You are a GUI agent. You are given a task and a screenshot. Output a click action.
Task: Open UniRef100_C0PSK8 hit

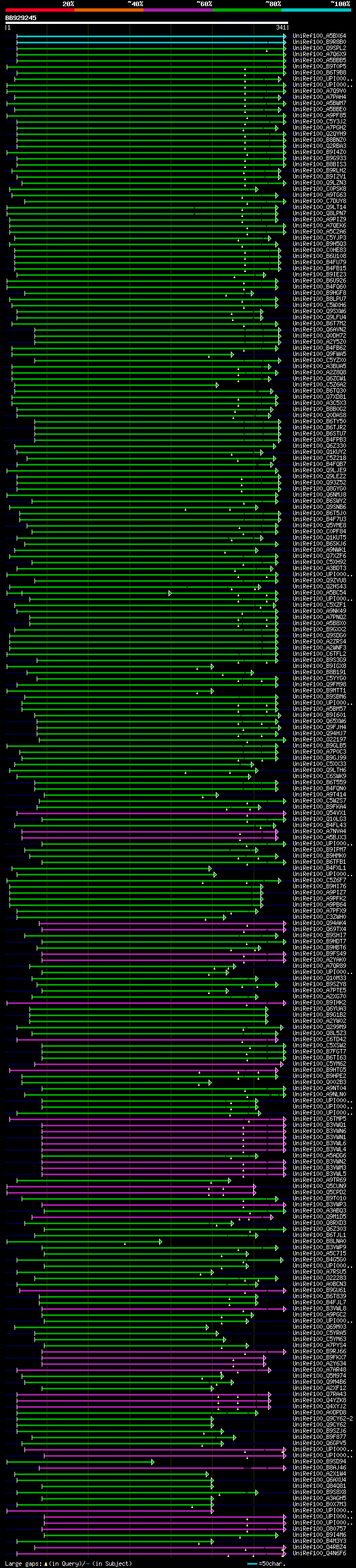click(319, 189)
